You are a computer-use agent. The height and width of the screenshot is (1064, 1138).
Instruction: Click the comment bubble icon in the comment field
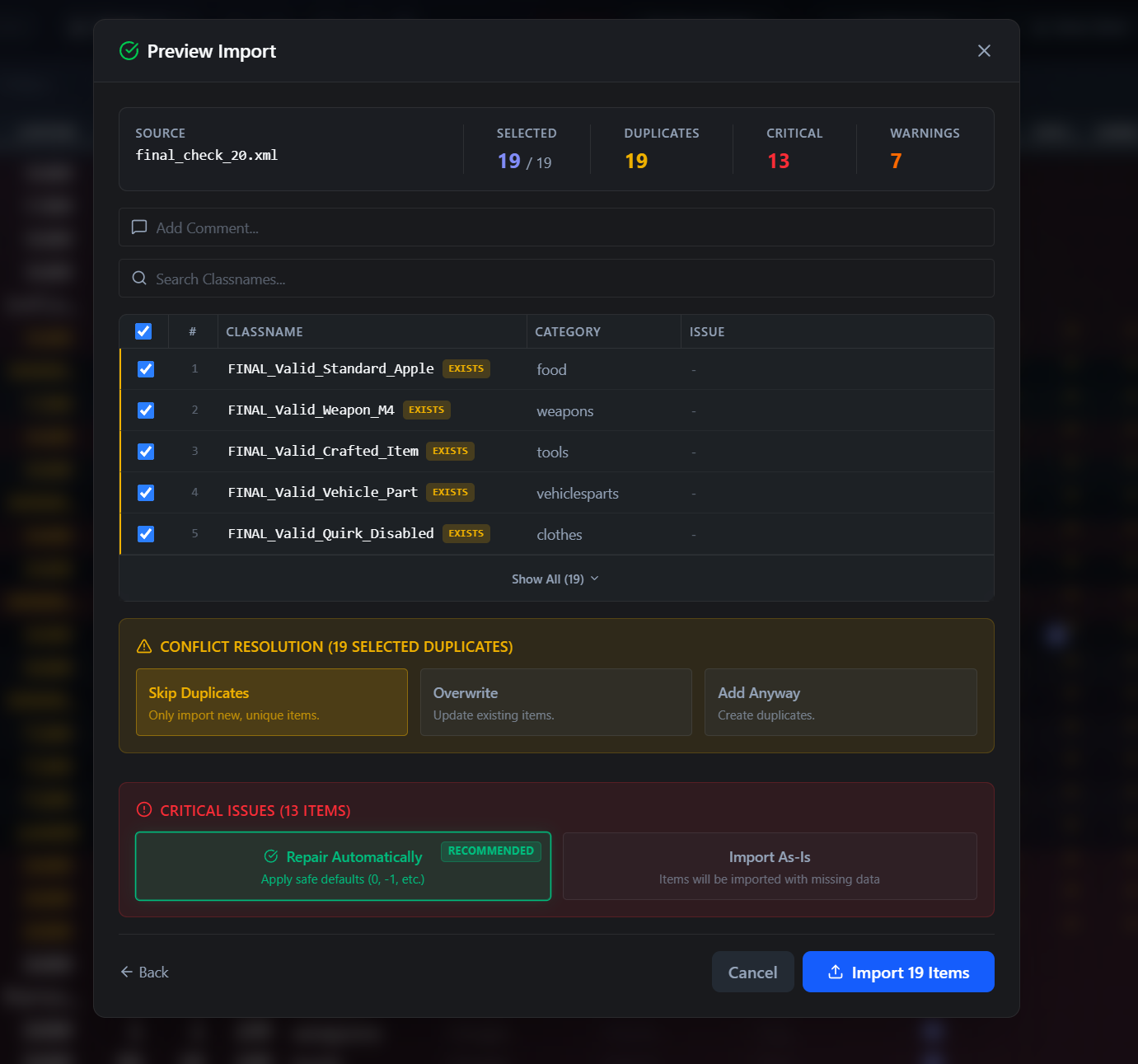pos(138,227)
